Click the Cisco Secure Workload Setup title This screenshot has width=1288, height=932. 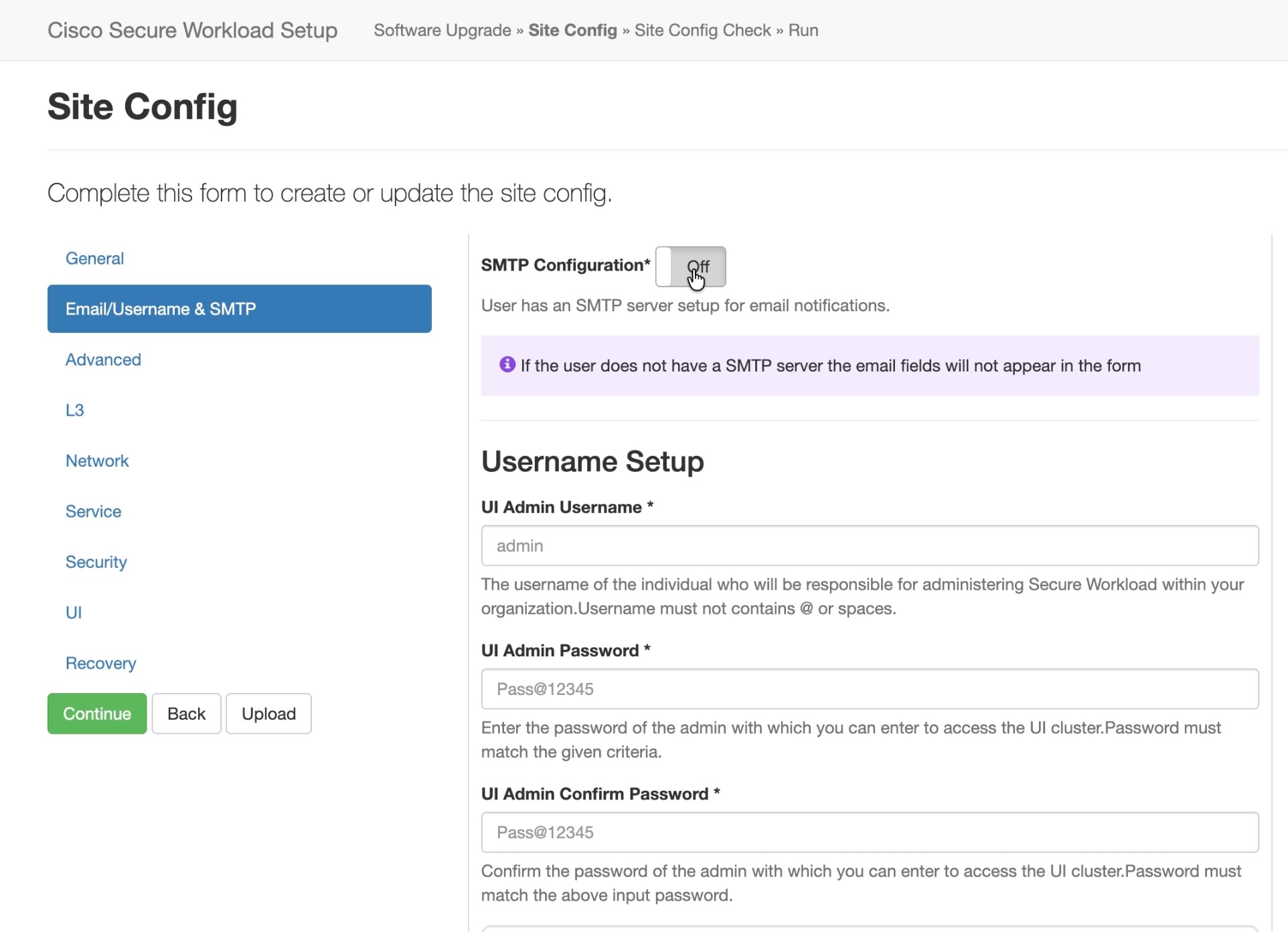192,30
